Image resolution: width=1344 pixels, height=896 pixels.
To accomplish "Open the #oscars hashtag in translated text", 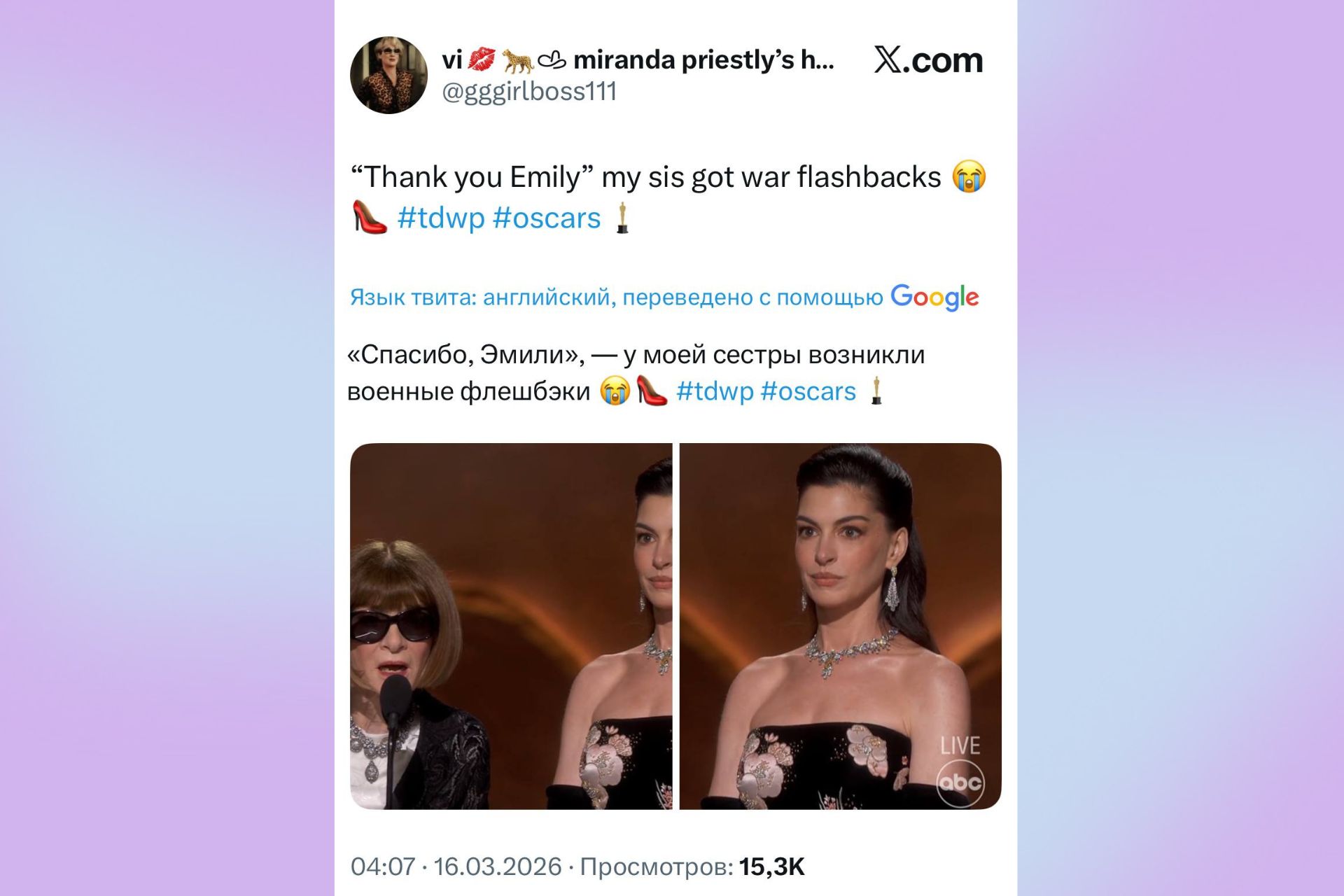I will pos(808,391).
